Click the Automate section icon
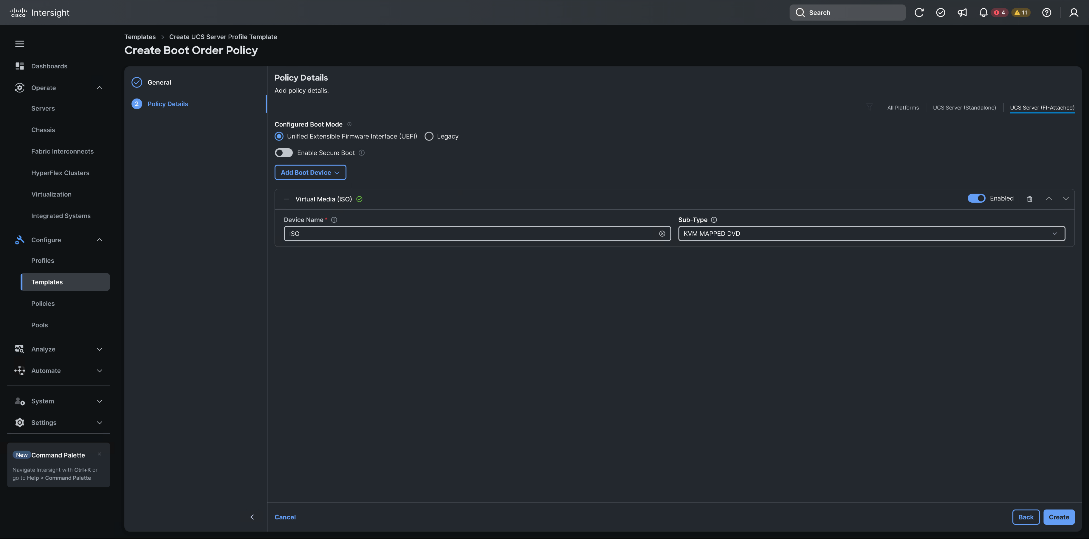This screenshot has height=539, width=1089. (x=19, y=371)
